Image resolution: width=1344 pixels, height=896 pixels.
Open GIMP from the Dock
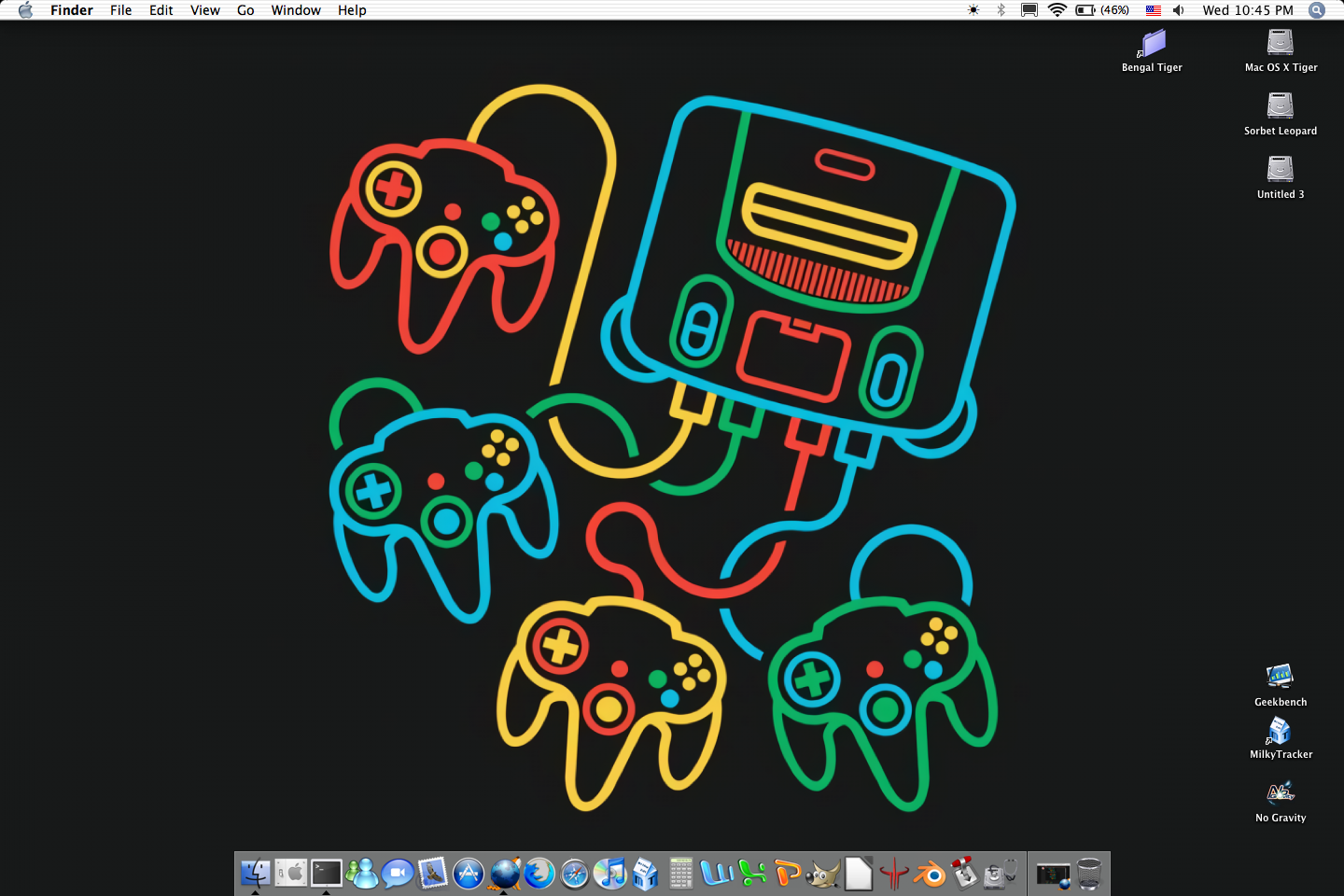823,874
